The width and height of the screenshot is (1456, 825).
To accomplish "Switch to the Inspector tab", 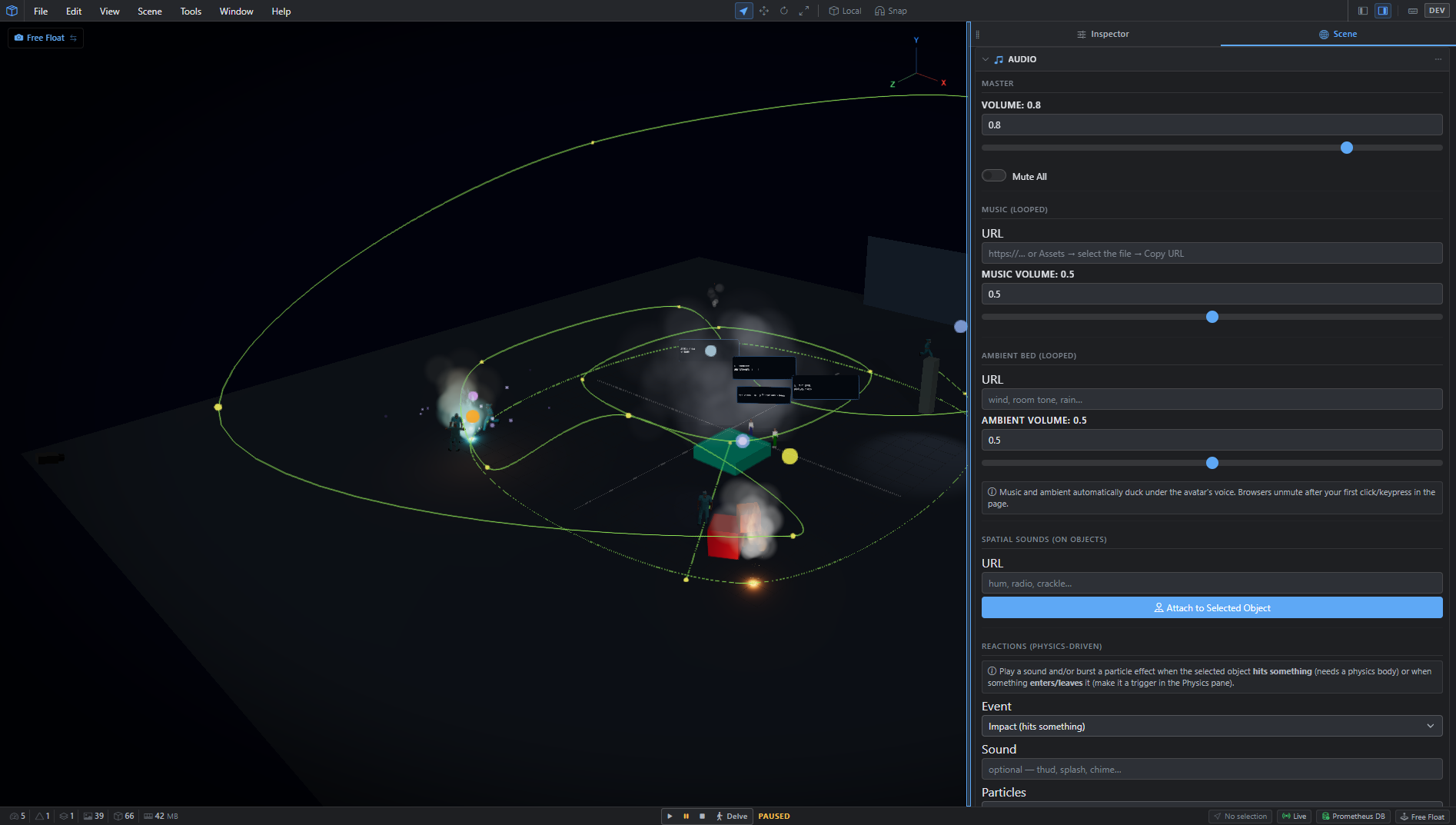I will [x=1102, y=34].
